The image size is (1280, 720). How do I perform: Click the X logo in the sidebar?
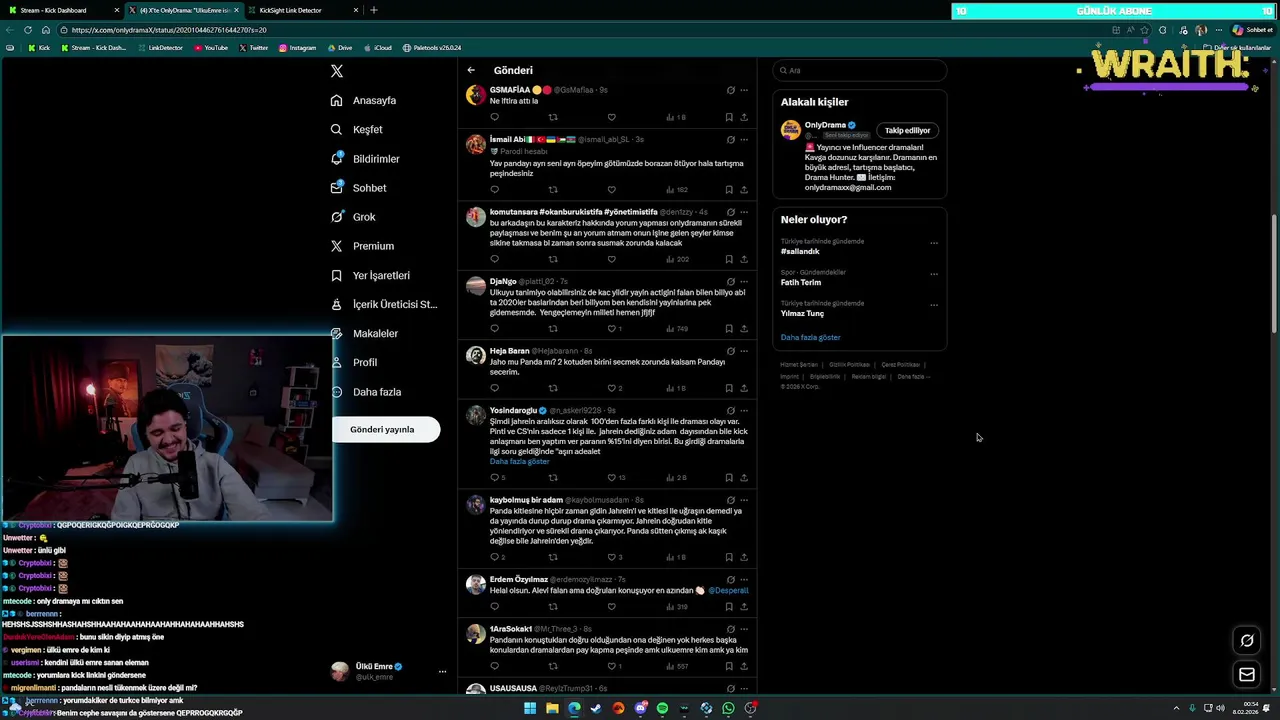pos(337,71)
